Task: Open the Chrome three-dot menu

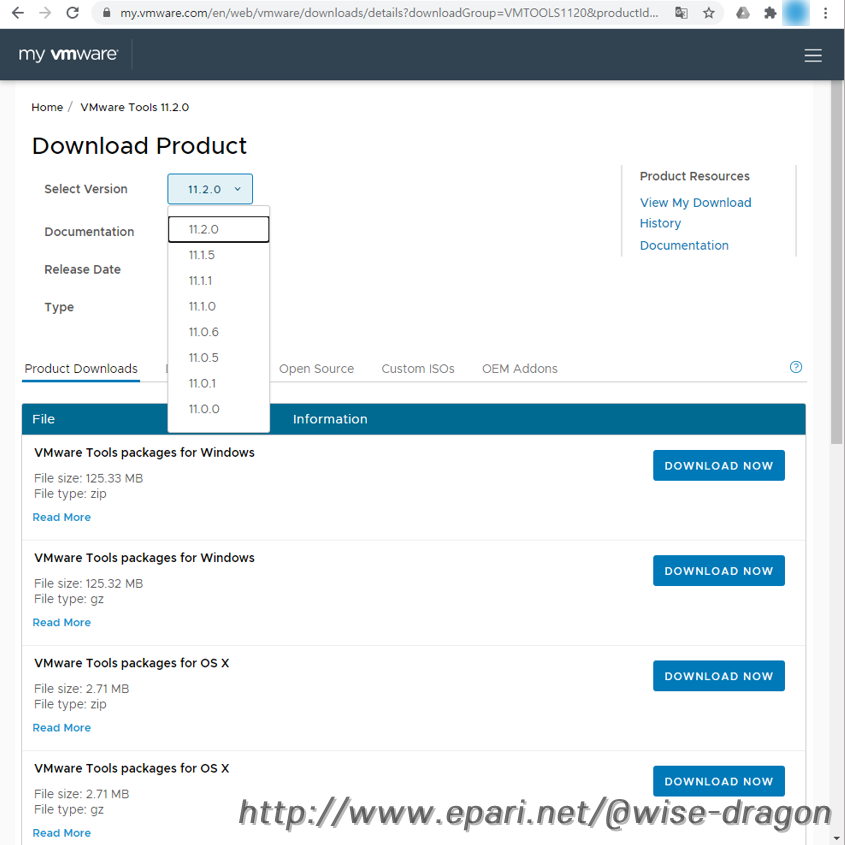Action: [x=825, y=13]
